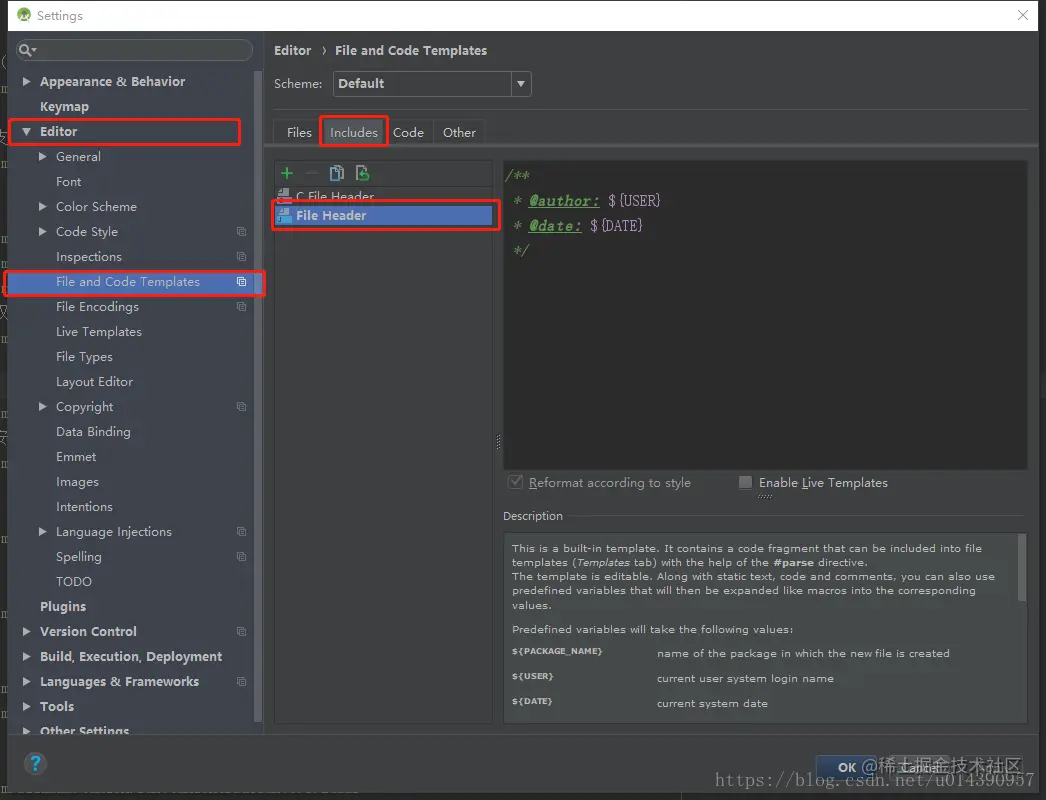
Task: Enable Live Templates checkbox
Action: tap(745, 482)
